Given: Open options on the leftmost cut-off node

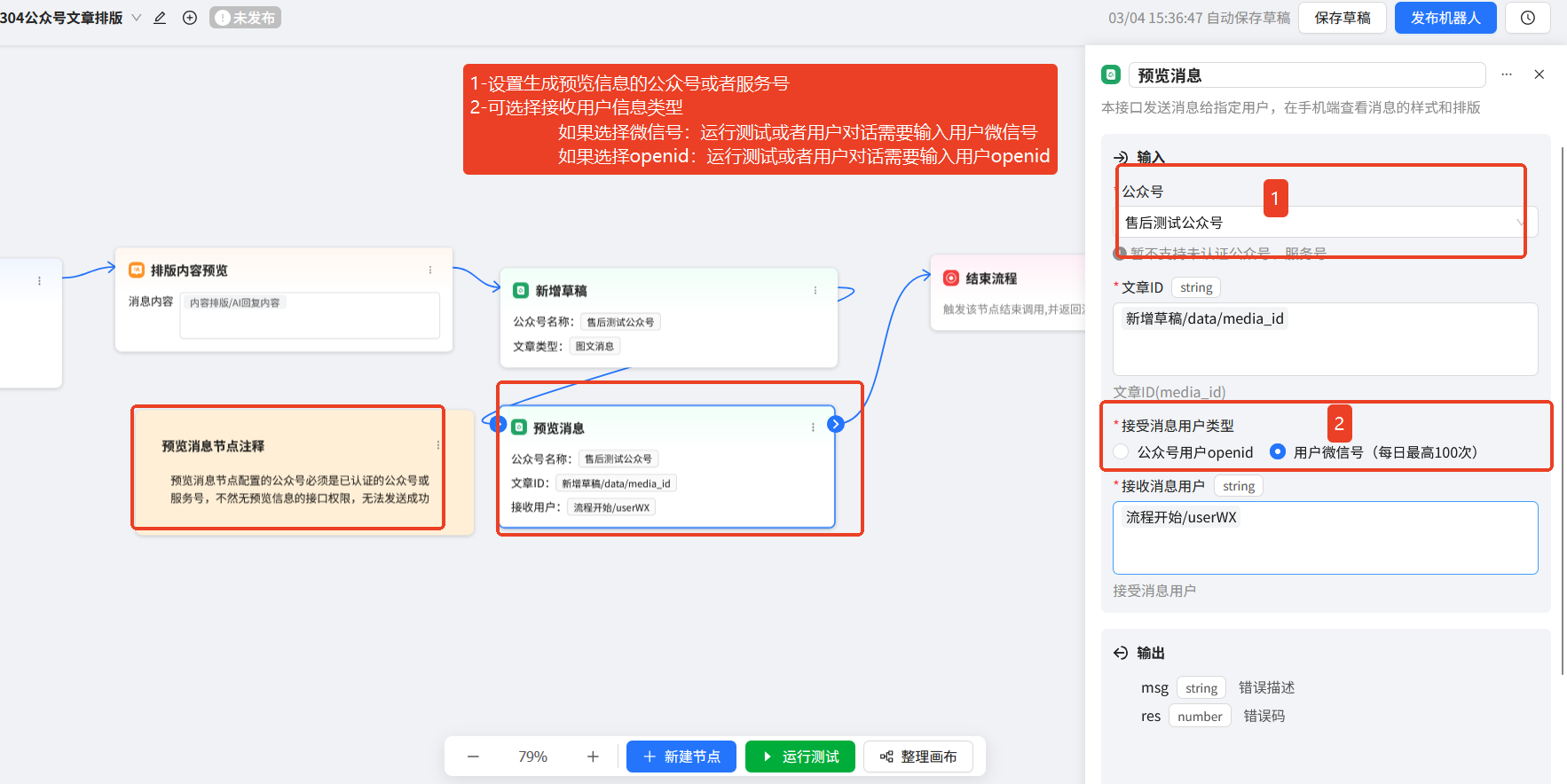Looking at the screenshot, I should [x=39, y=281].
